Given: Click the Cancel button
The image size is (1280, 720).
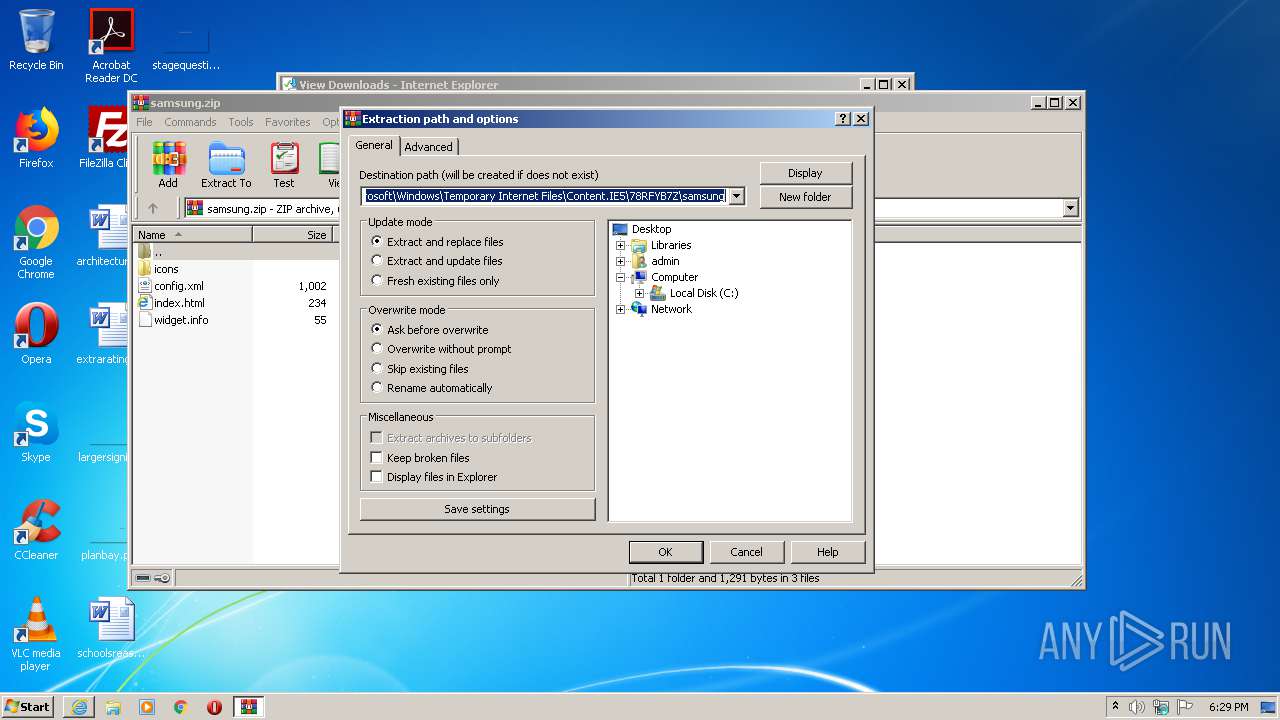Looking at the screenshot, I should point(746,552).
